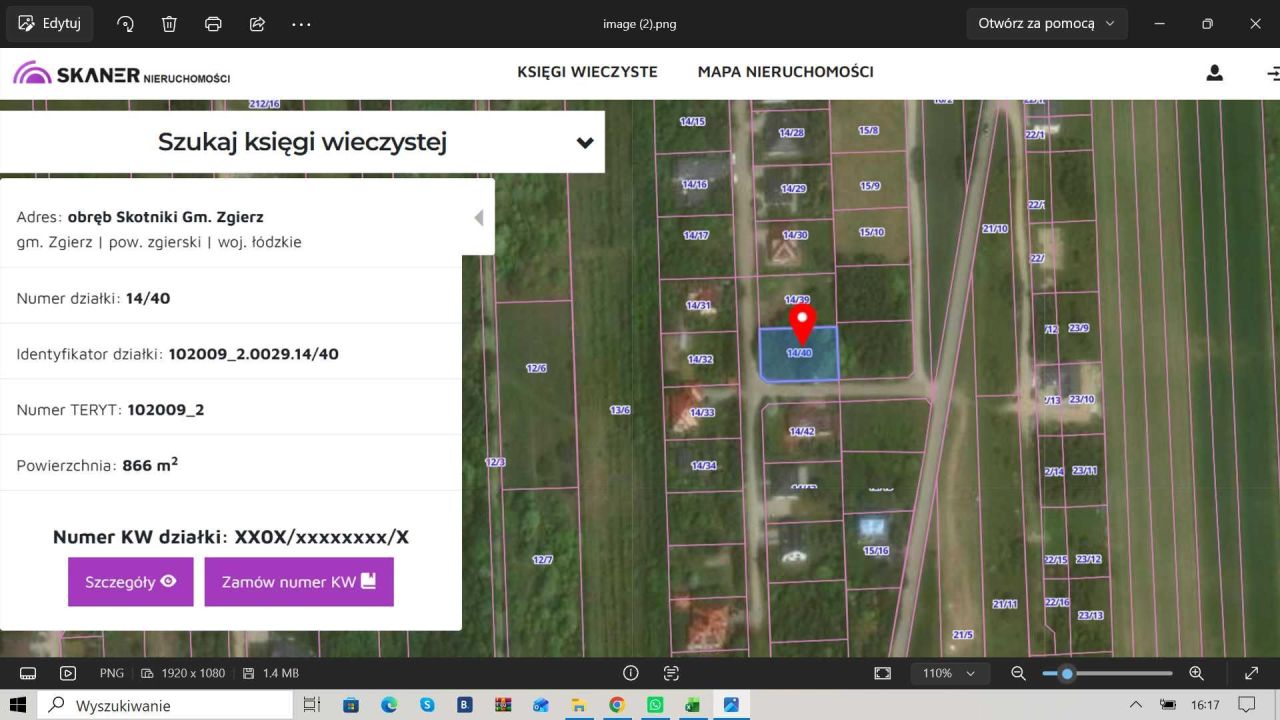Open WhatsApp from the taskbar
This screenshot has height=720, width=1280.
pyautogui.click(x=655, y=705)
